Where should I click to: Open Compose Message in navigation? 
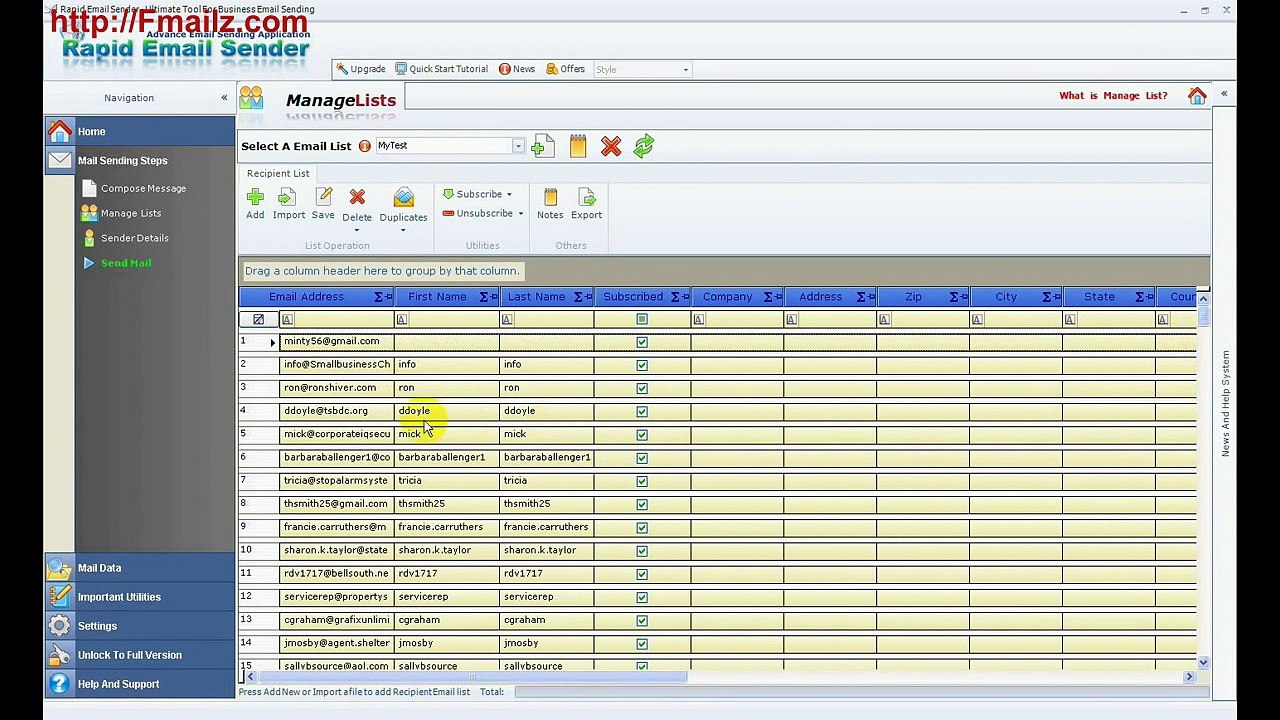[x=143, y=188]
